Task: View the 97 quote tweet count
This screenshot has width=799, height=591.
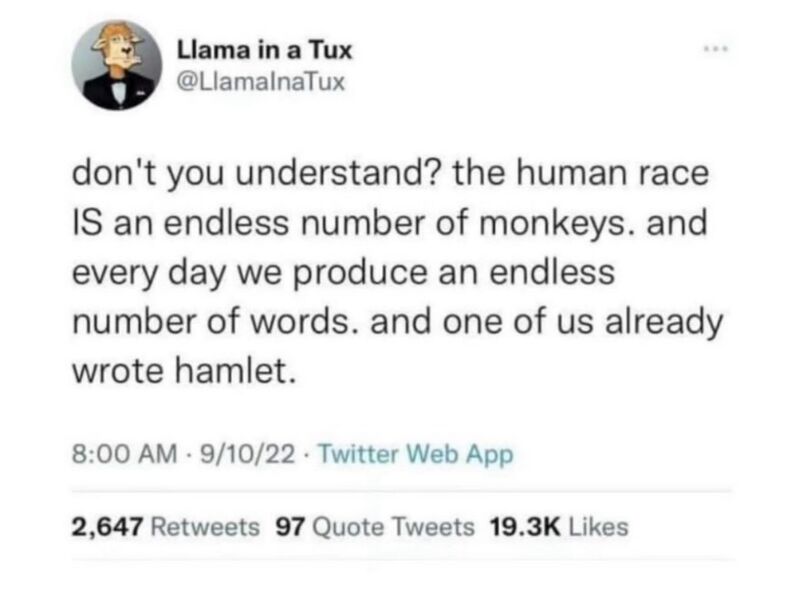Action: [x=290, y=527]
